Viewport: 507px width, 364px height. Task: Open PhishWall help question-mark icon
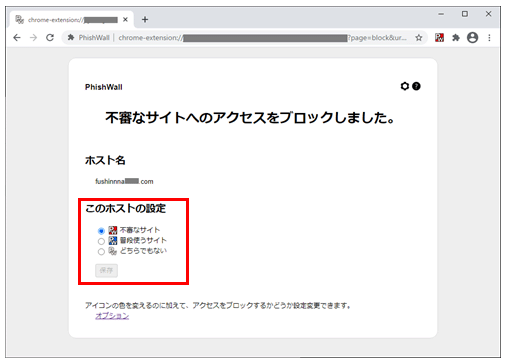pyautogui.click(x=416, y=86)
